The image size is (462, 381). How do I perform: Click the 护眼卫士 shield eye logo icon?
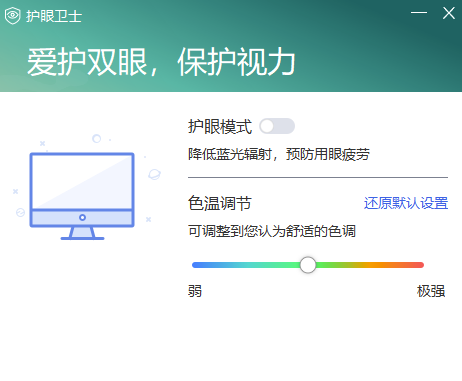tap(13, 15)
